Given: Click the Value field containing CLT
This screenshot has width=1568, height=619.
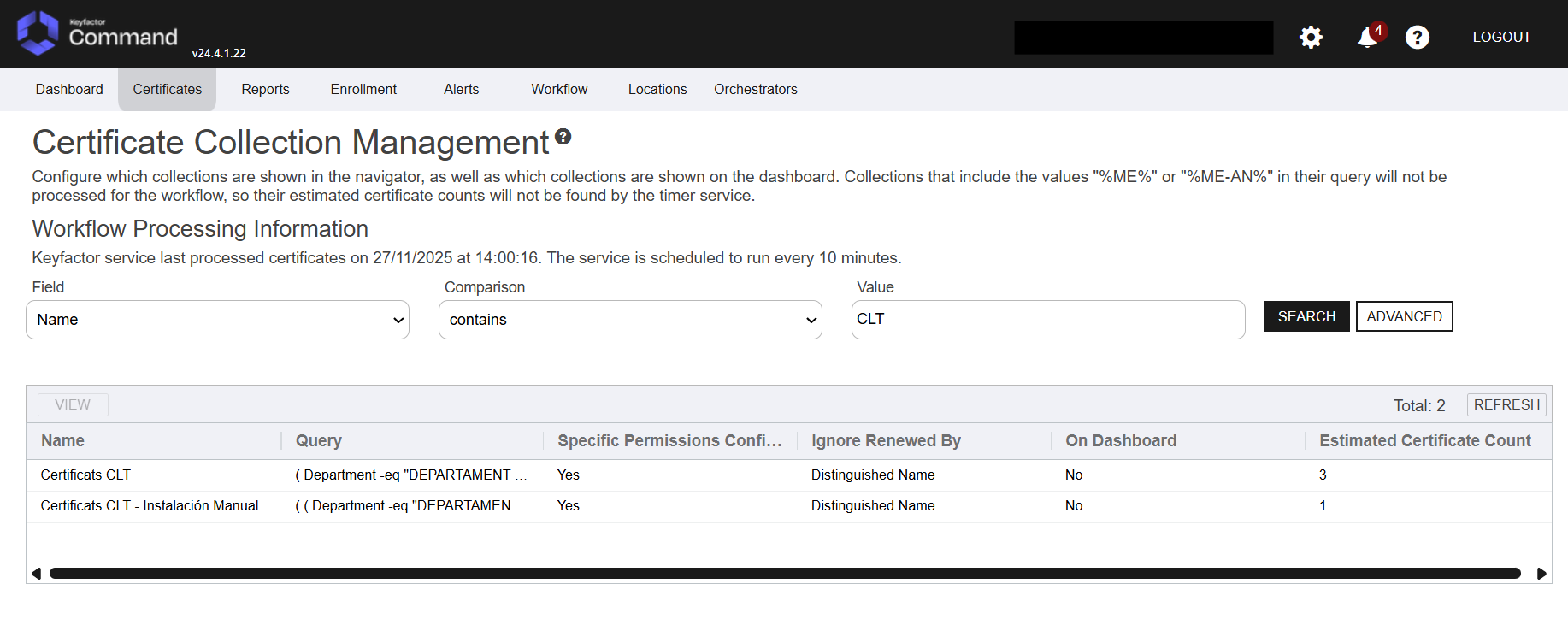Looking at the screenshot, I should coord(1047,320).
